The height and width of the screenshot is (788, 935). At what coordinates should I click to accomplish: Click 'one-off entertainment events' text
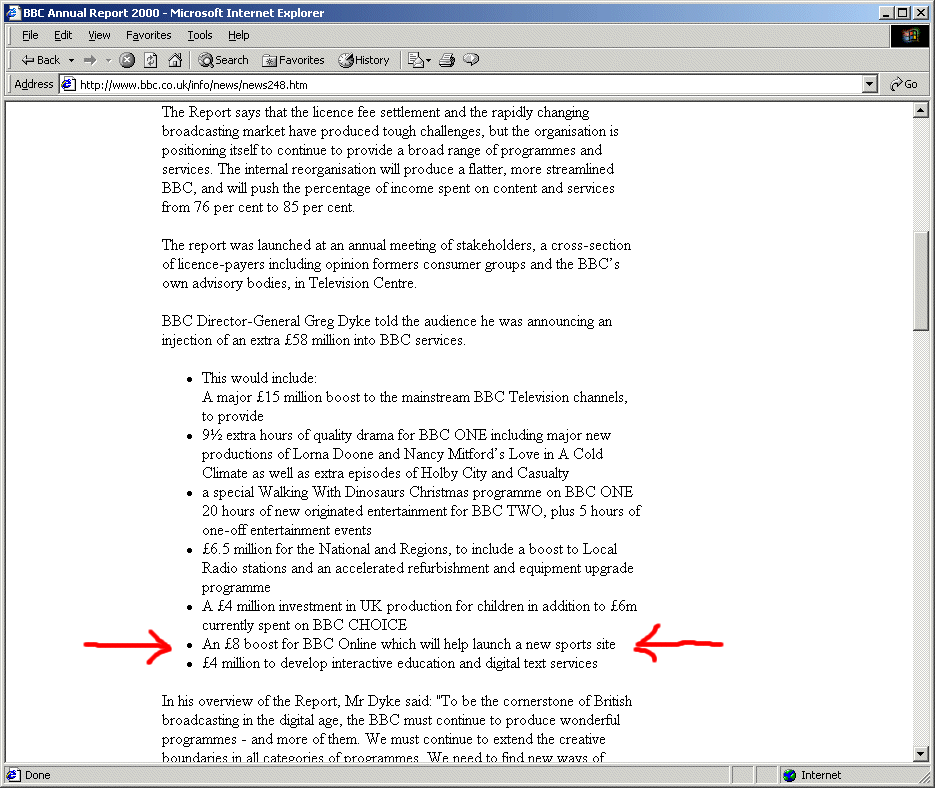tap(287, 530)
